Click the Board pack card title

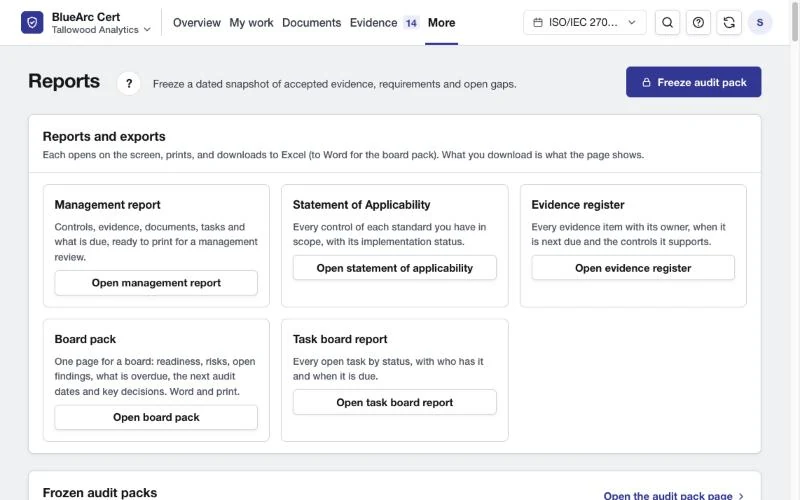[x=85, y=339]
